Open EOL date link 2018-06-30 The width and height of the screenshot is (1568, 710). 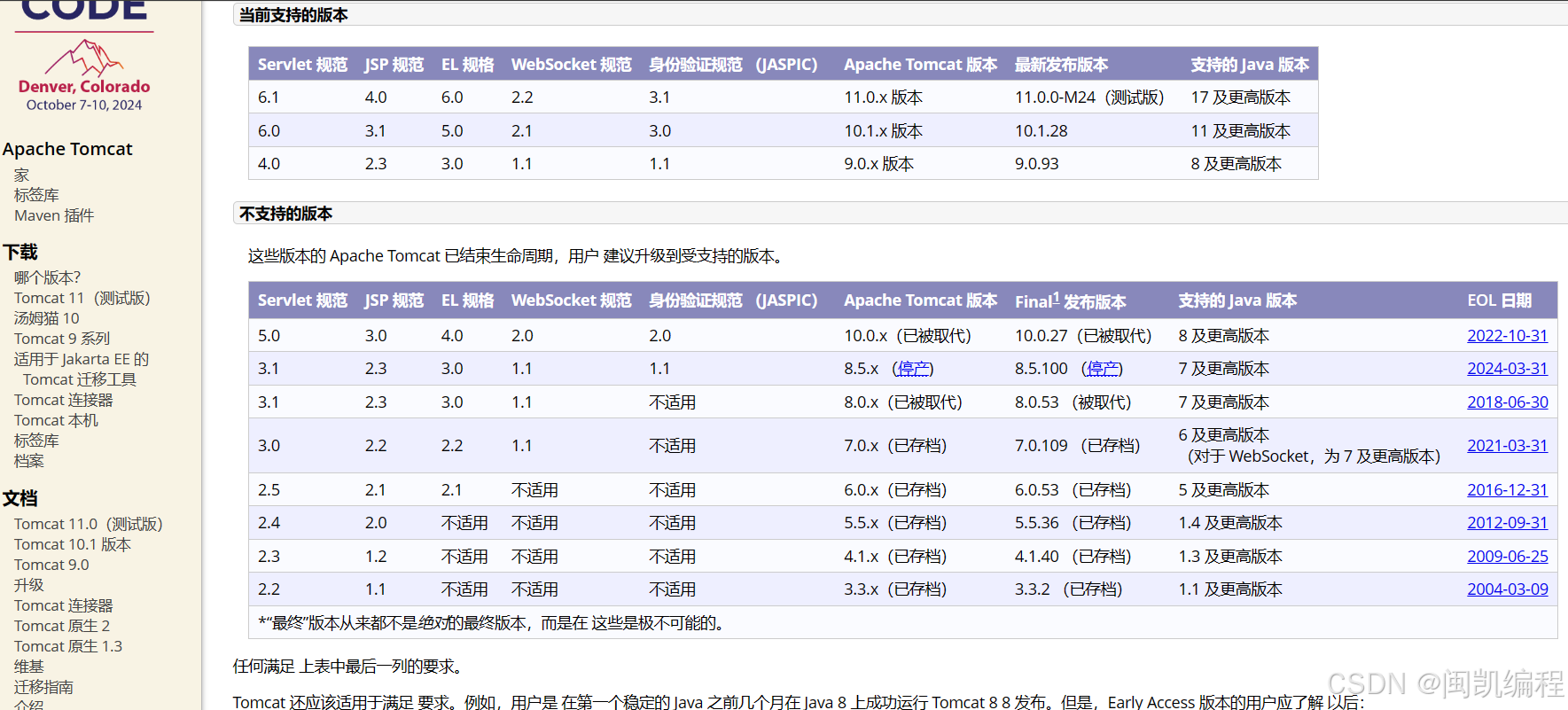1507,402
